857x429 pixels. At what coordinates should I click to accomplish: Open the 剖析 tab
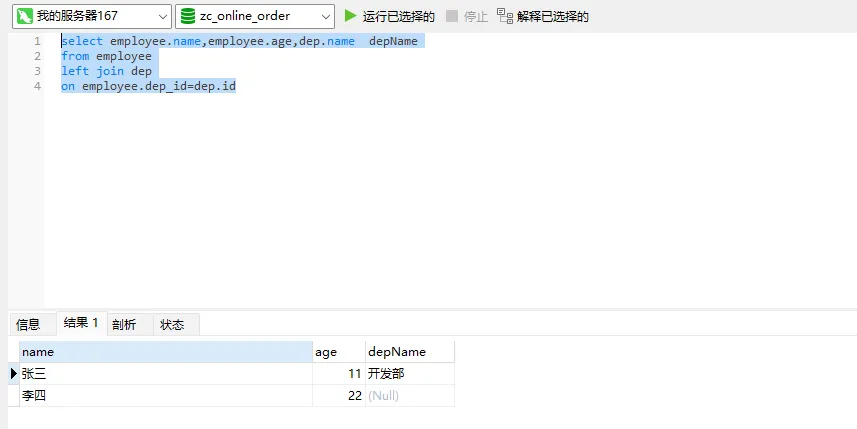[x=124, y=324]
